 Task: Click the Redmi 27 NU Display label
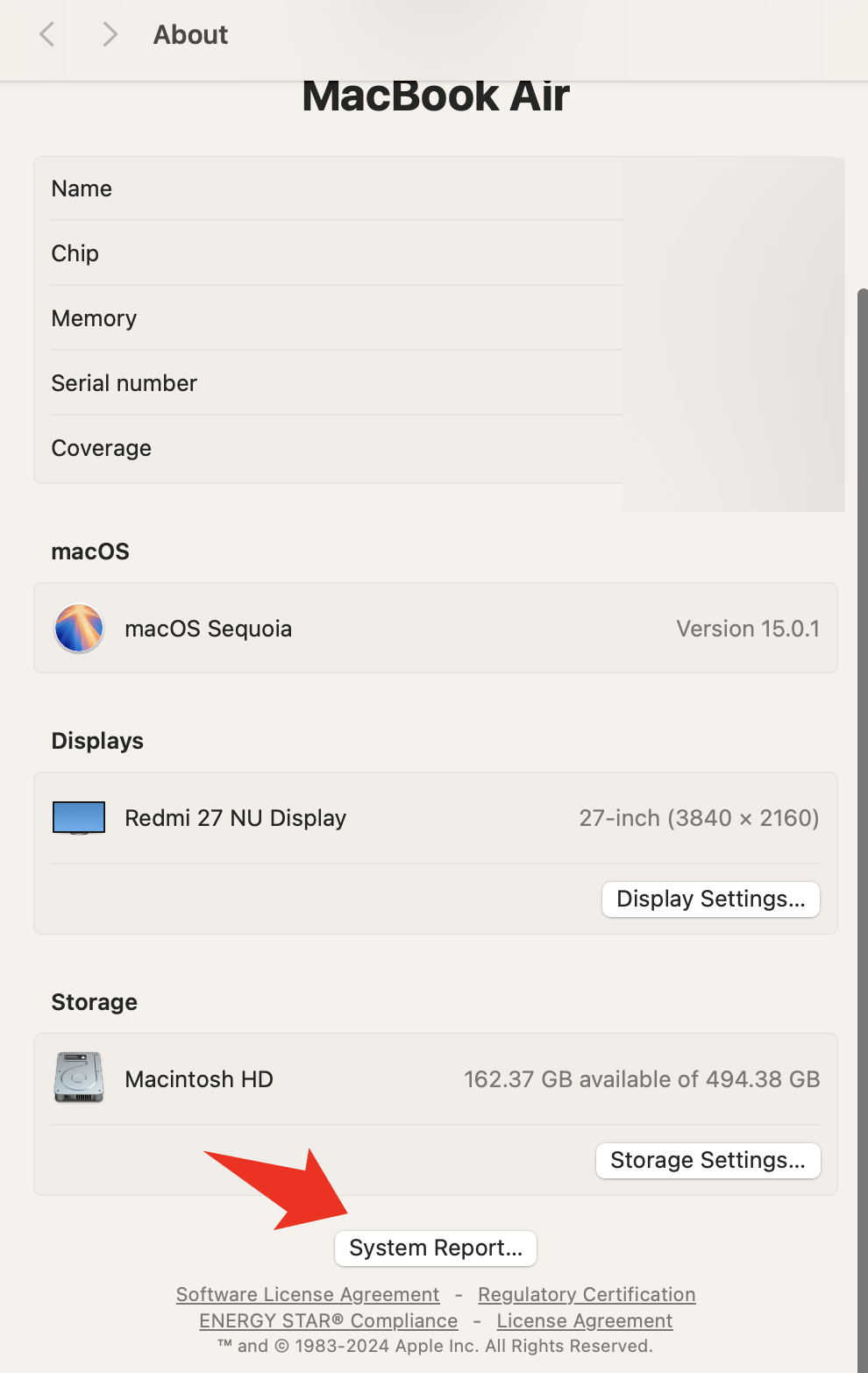point(236,818)
